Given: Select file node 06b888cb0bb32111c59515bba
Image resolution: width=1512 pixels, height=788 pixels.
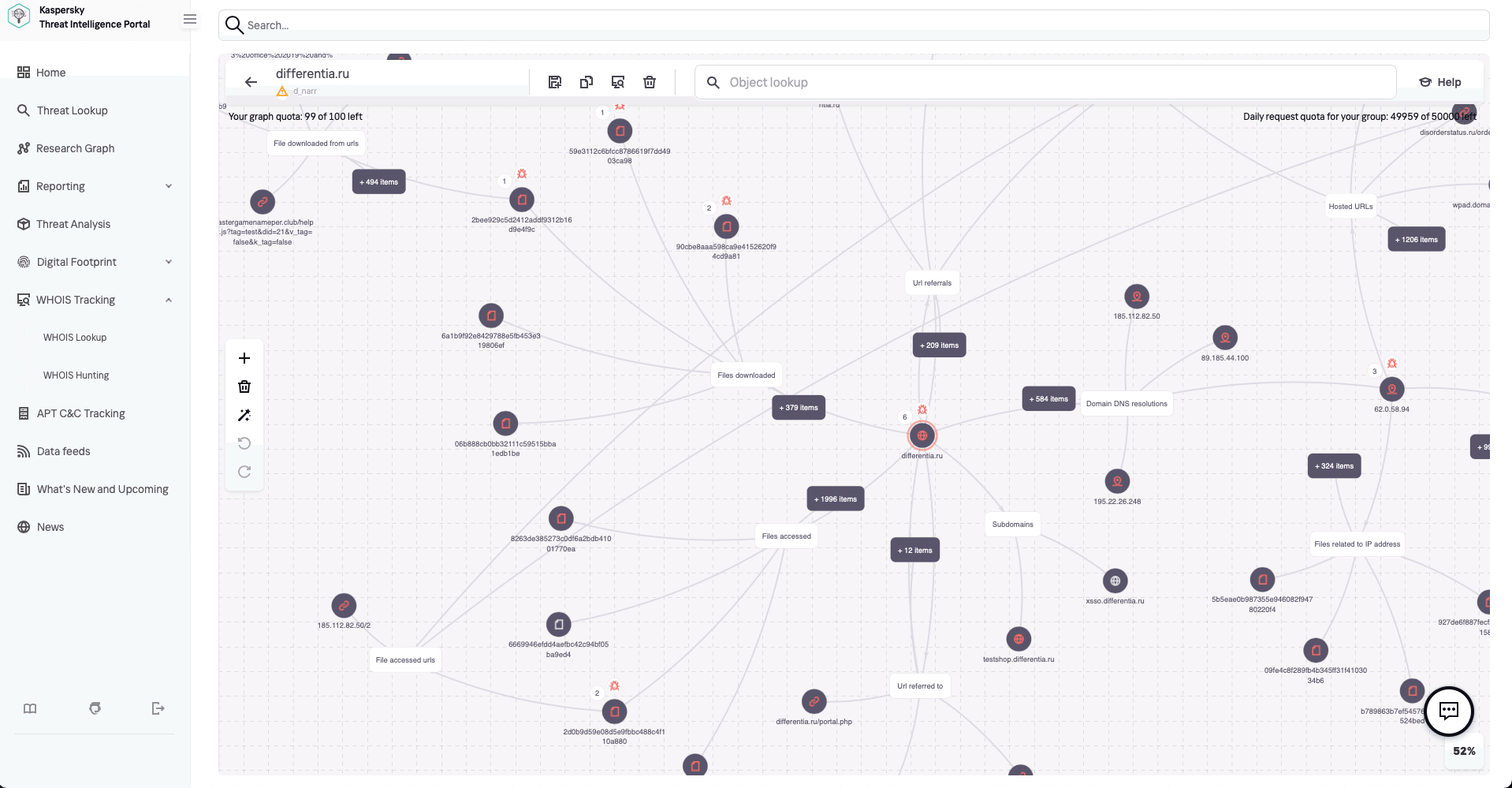Looking at the screenshot, I should (505, 424).
